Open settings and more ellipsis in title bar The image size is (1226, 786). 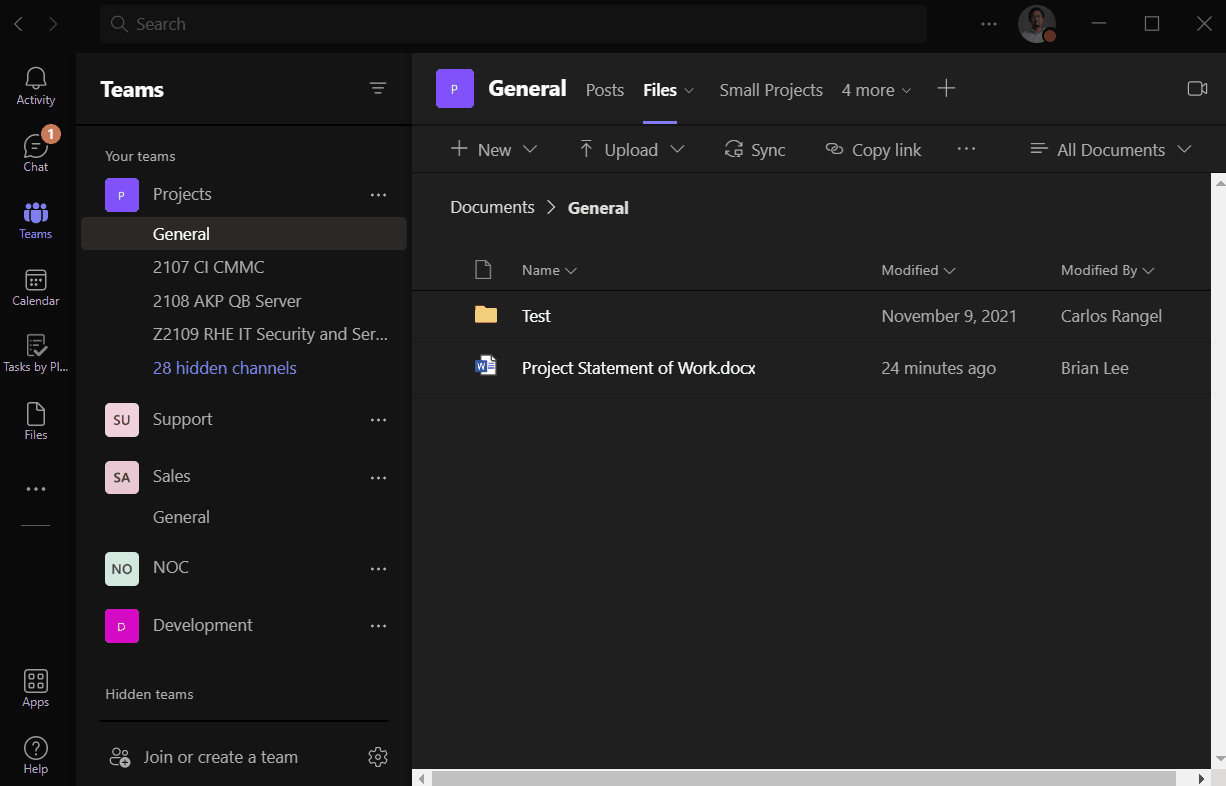tap(989, 24)
